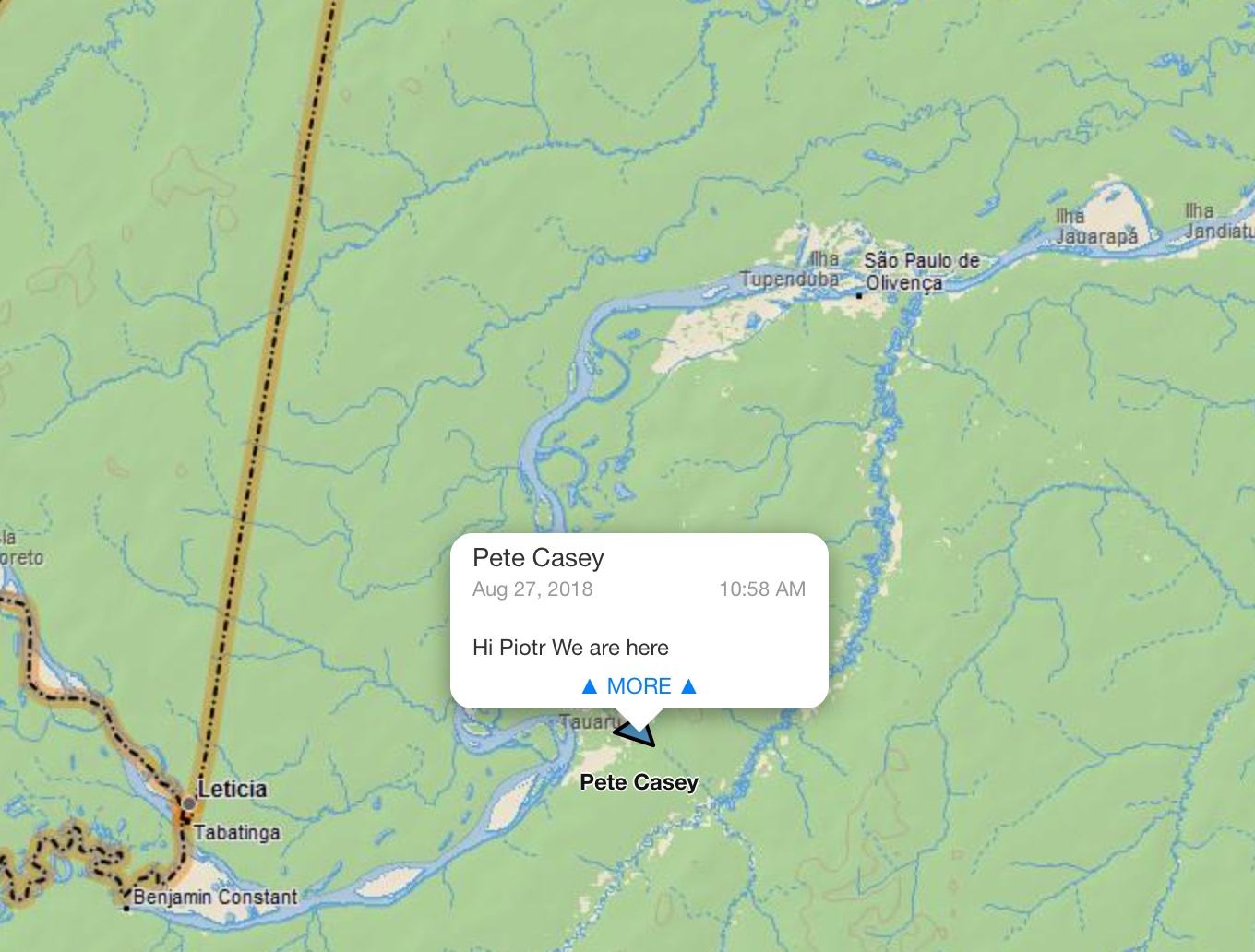Click the São Paulo de Olivença dot

tap(859, 295)
